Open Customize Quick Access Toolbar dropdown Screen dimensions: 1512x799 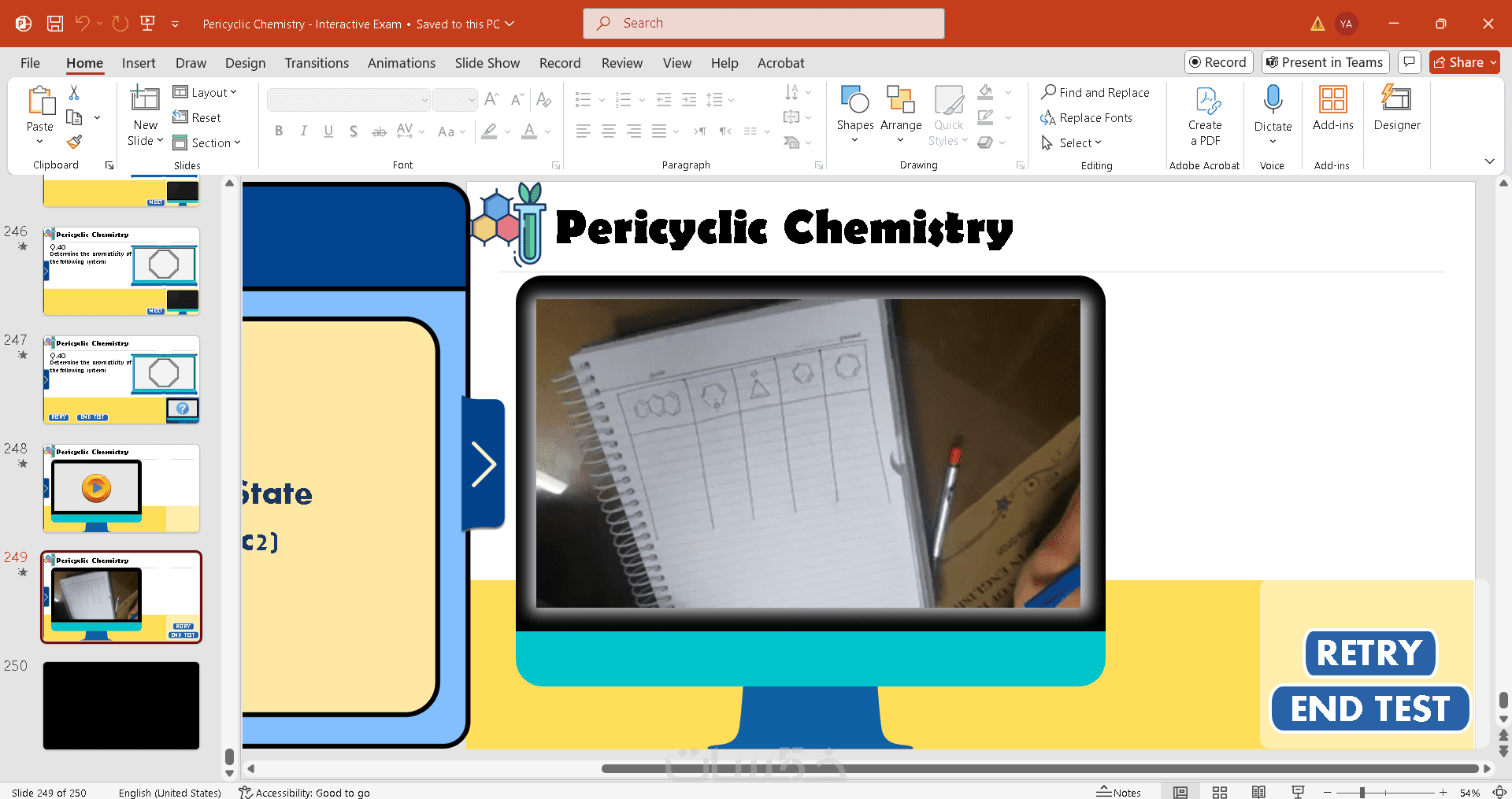coord(175,24)
